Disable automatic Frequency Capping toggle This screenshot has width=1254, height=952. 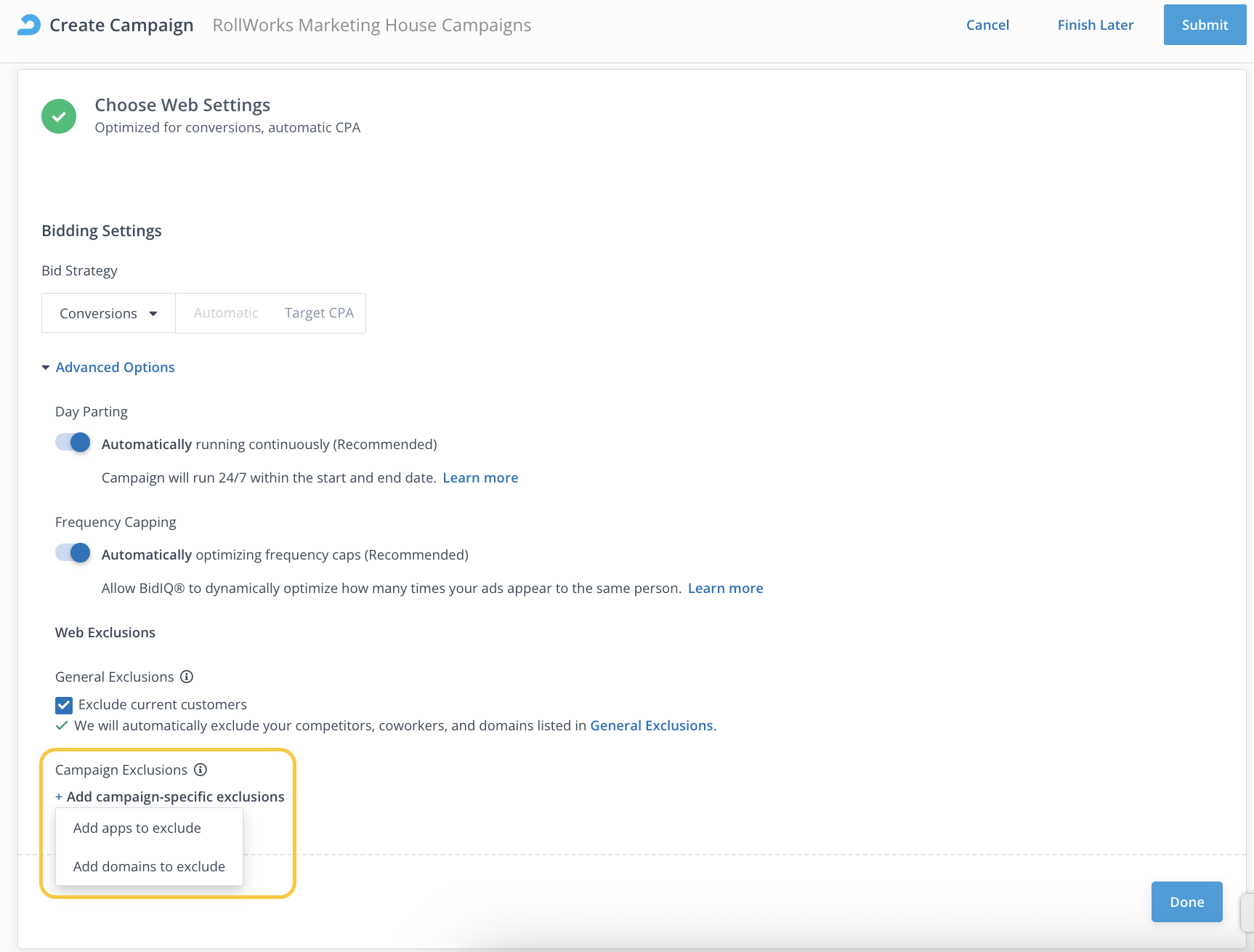(73, 553)
